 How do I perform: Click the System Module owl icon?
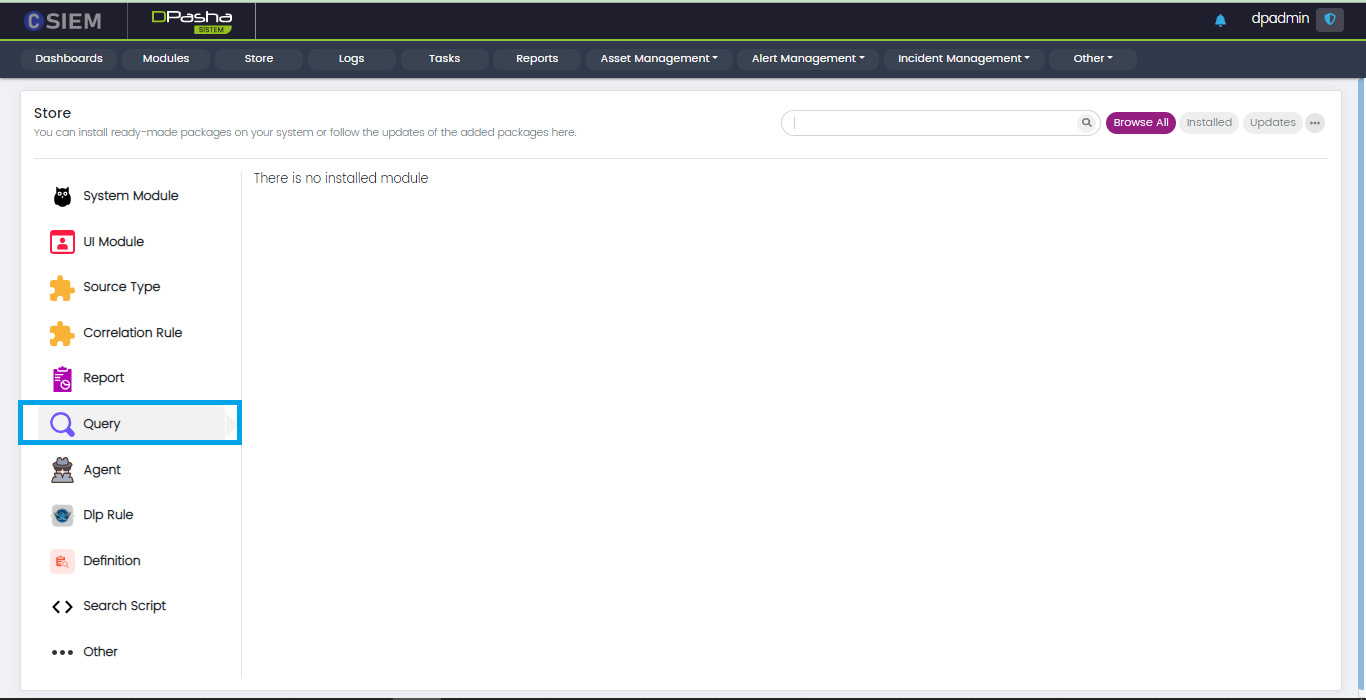tap(62, 196)
